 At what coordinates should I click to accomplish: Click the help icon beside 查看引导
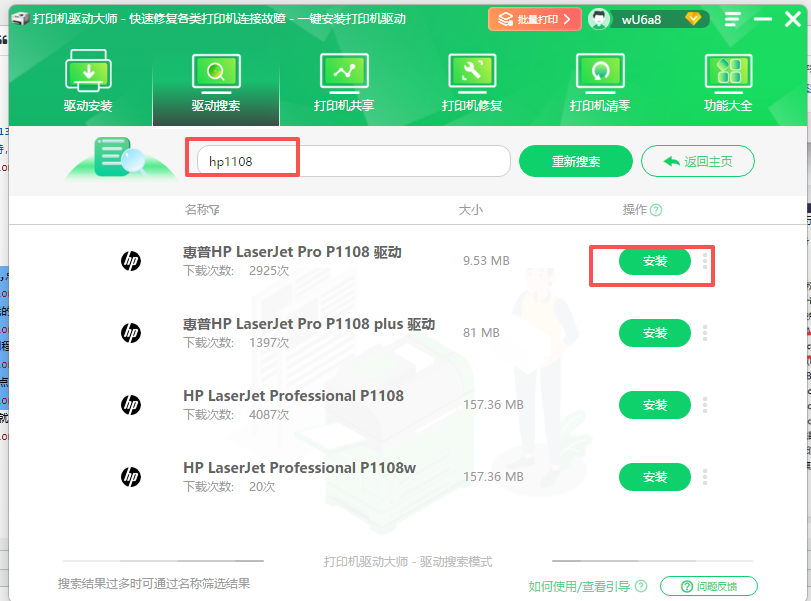coord(641,586)
